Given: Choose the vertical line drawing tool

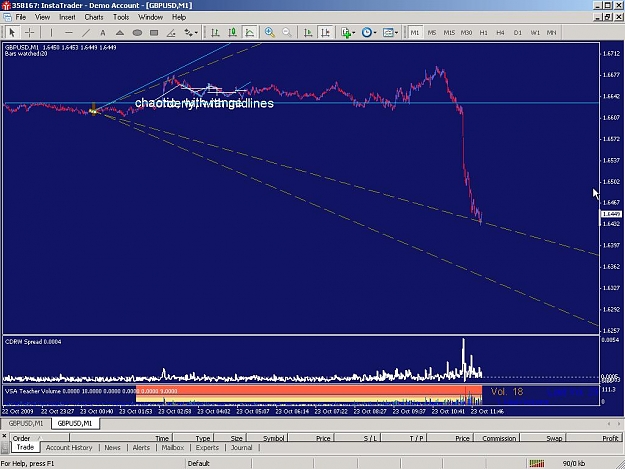Looking at the screenshot, I should 51,33.
